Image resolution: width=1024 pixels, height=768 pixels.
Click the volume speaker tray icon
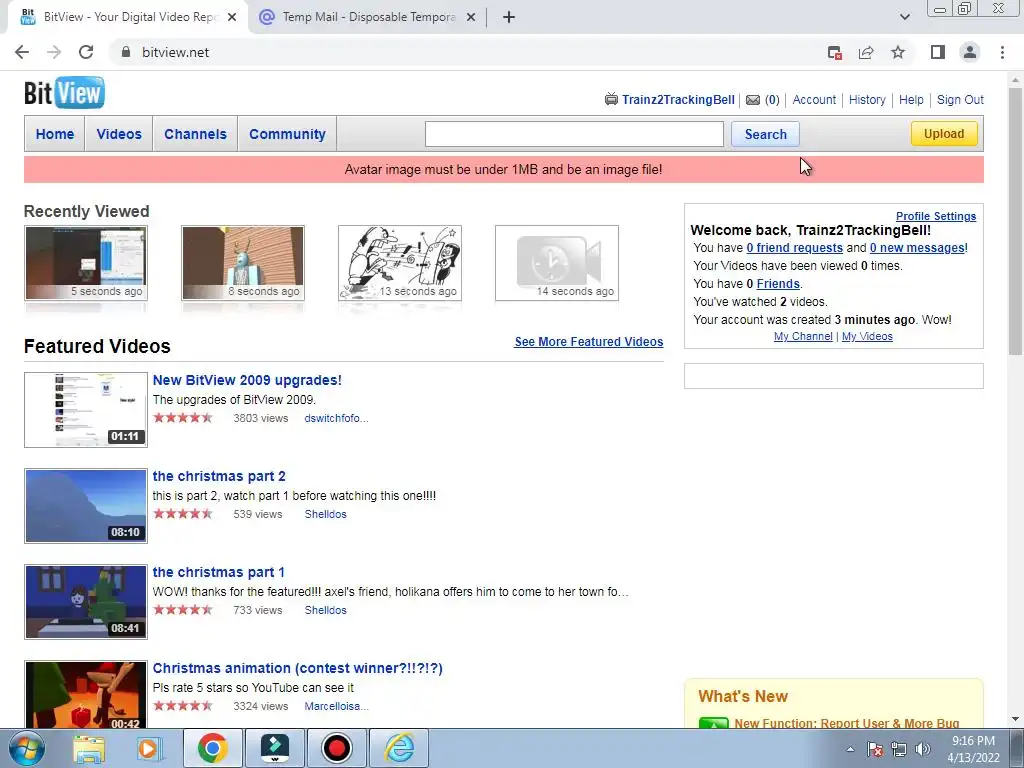coord(922,749)
